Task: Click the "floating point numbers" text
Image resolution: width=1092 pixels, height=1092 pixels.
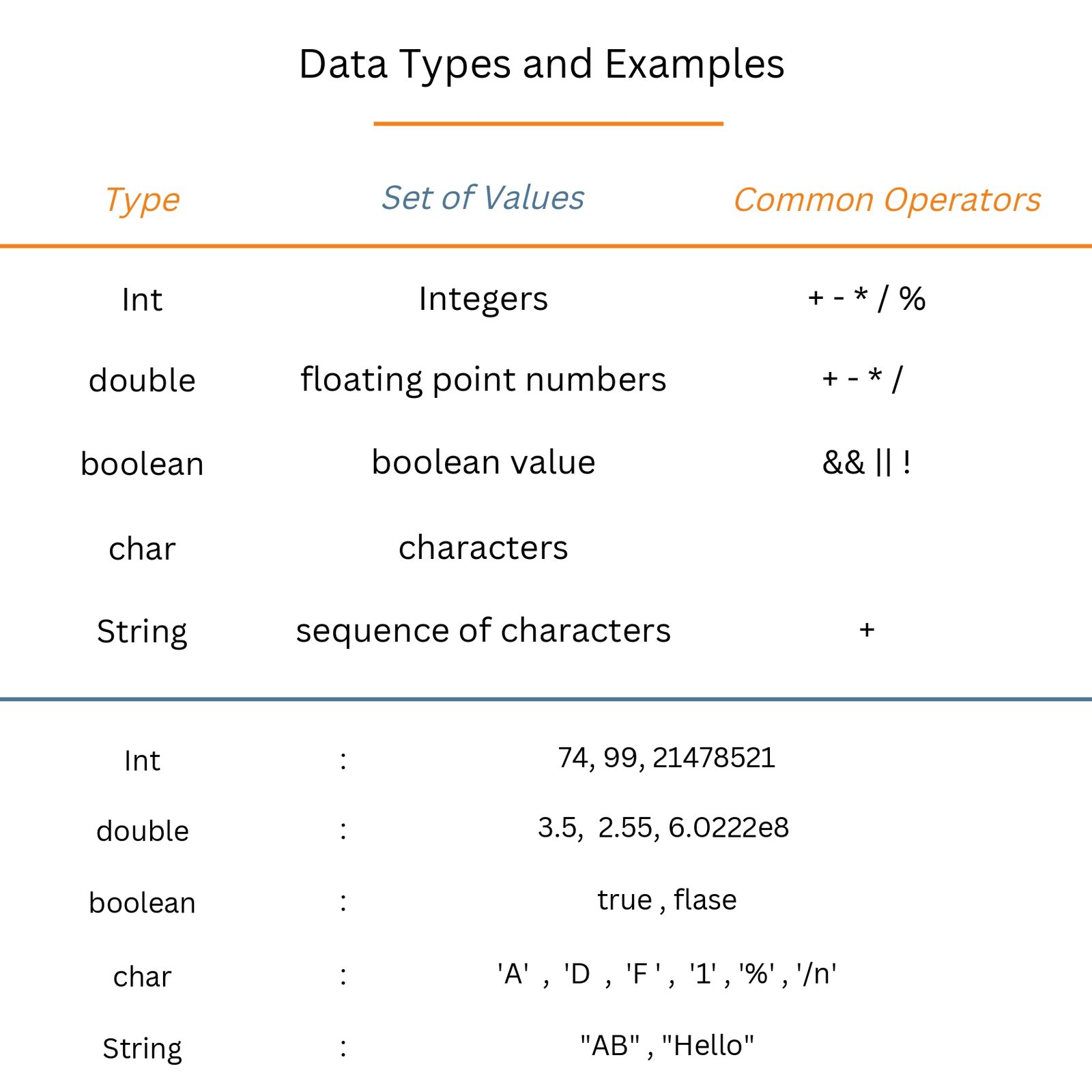Action: pos(483,379)
